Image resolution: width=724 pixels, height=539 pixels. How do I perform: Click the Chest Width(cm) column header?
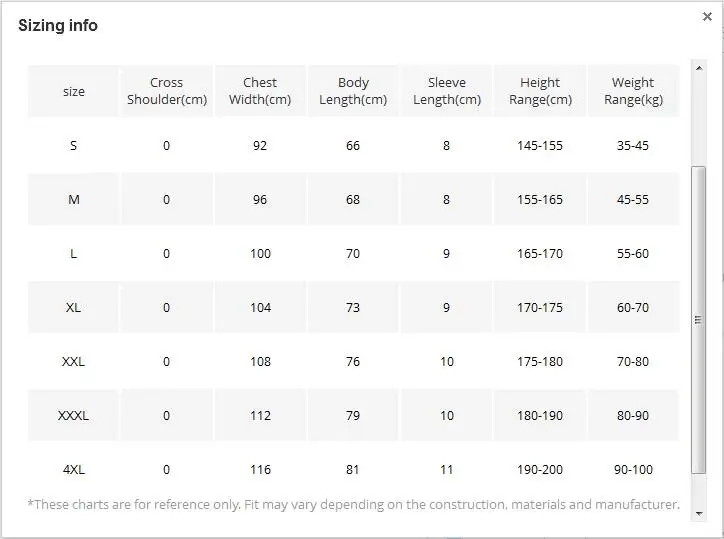pyautogui.click(x=260, y=91)
